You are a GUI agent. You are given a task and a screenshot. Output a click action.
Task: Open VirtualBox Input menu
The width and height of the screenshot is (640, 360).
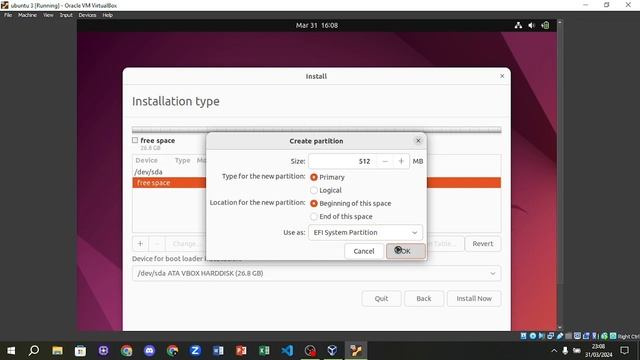pyautogui.click(x=66, y=15)
